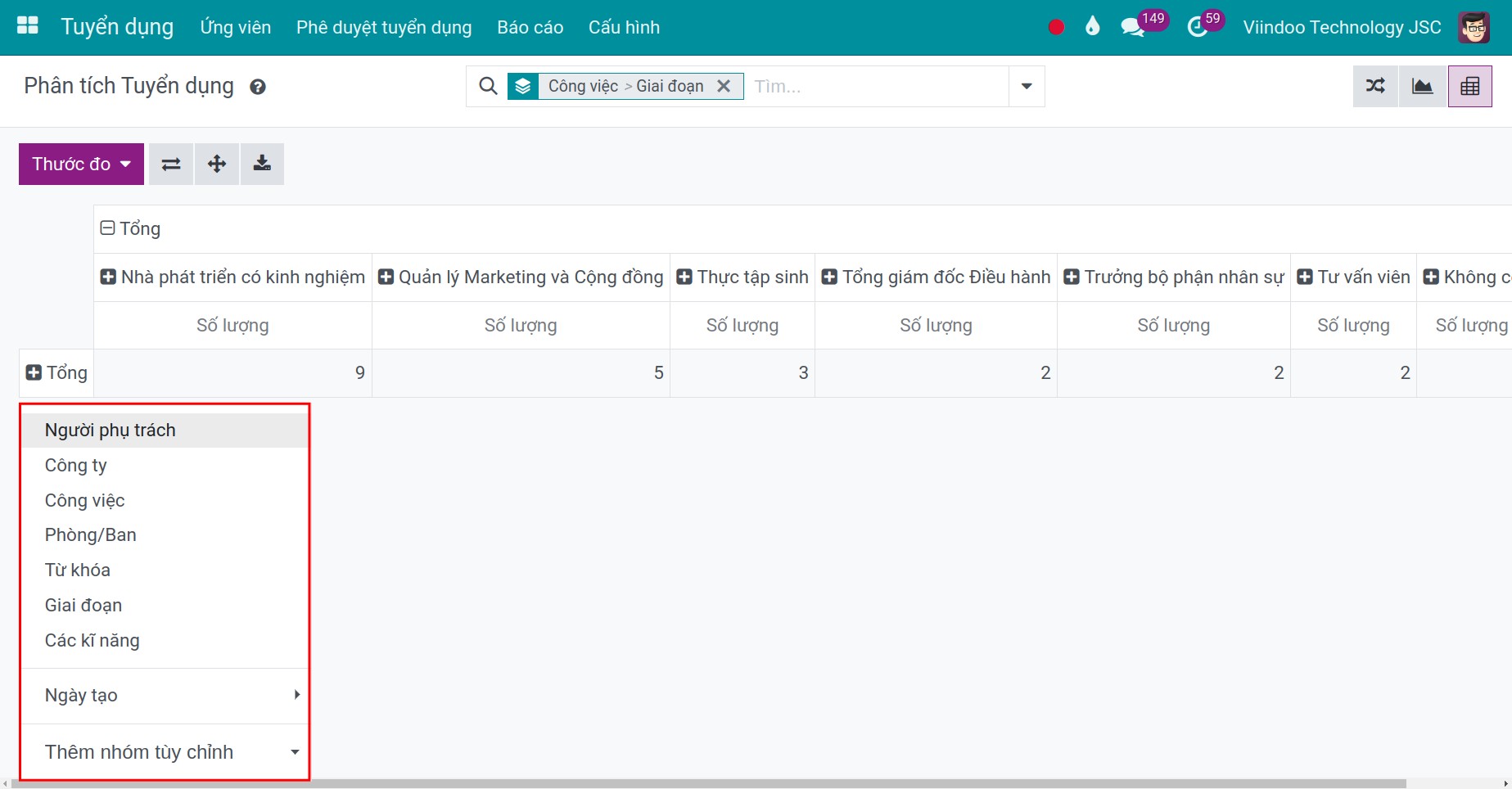This screenshot has height=789, width=1512.
Task: Switch to graph area chart view
Action: 1423,86
